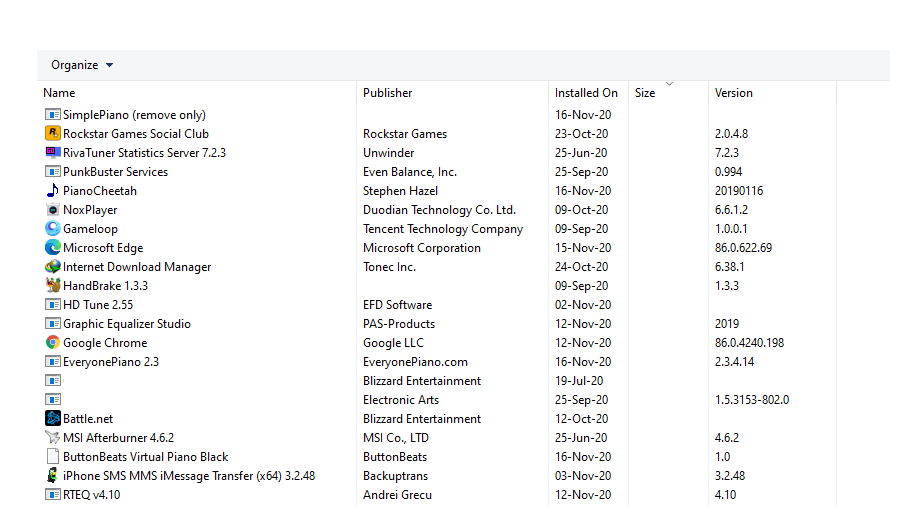Select RivaTuner Statistics Server 7.2.3 entry
Screen dimensions: 909x531
click(x=144, y=152)
